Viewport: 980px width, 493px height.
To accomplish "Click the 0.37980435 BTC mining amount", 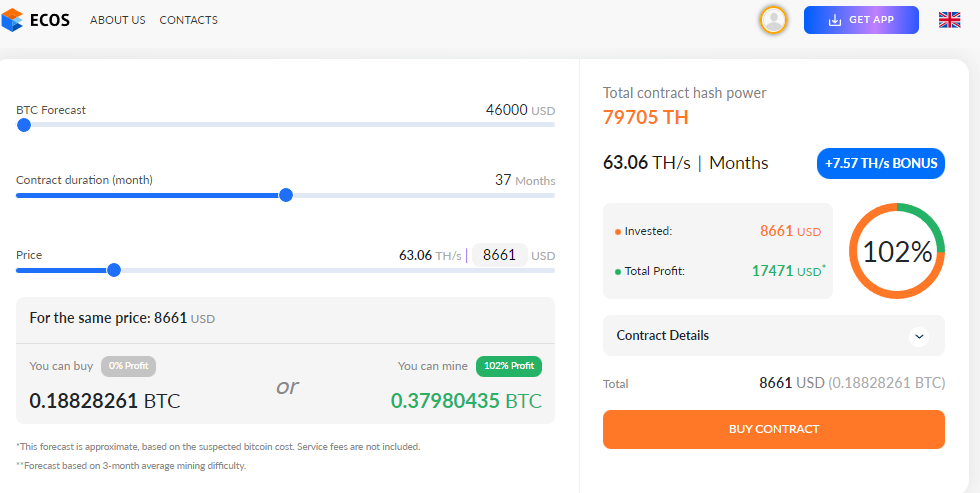I will click(466, 401).
